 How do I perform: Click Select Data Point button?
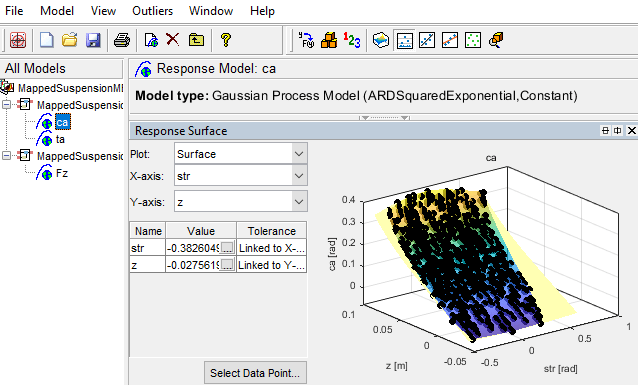pos(255,372)
